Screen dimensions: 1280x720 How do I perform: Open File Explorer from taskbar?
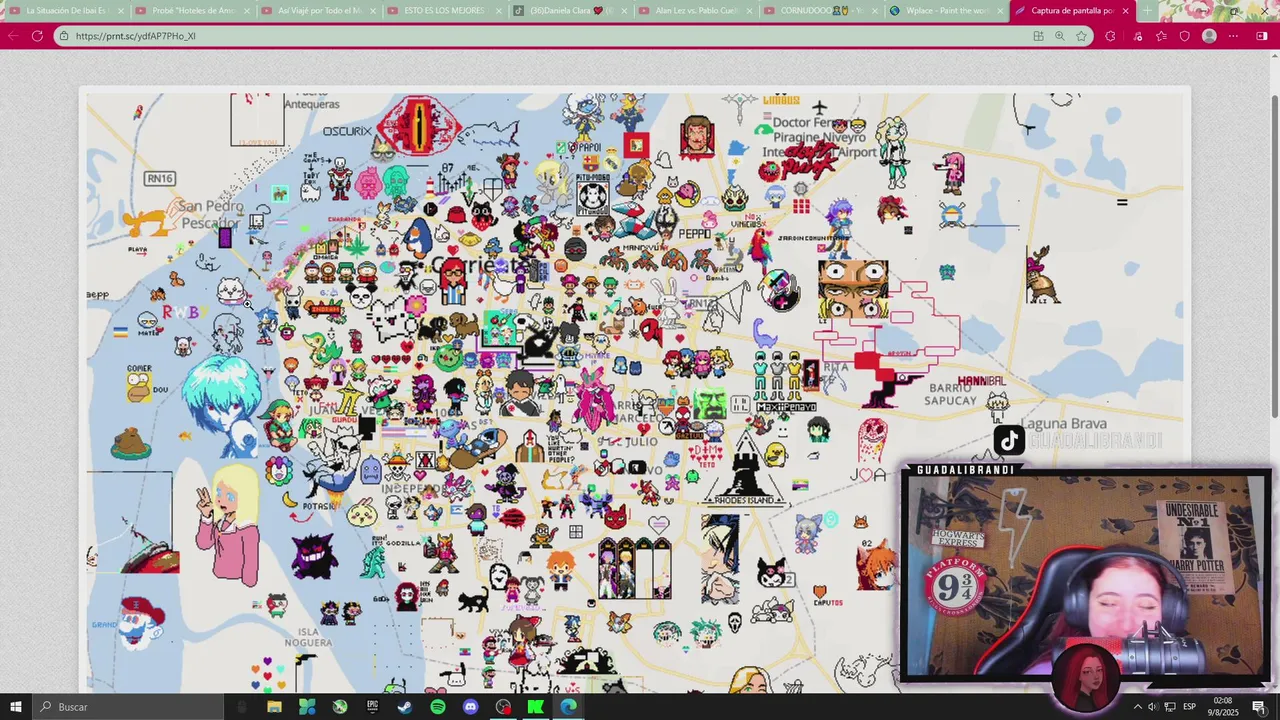274,707
